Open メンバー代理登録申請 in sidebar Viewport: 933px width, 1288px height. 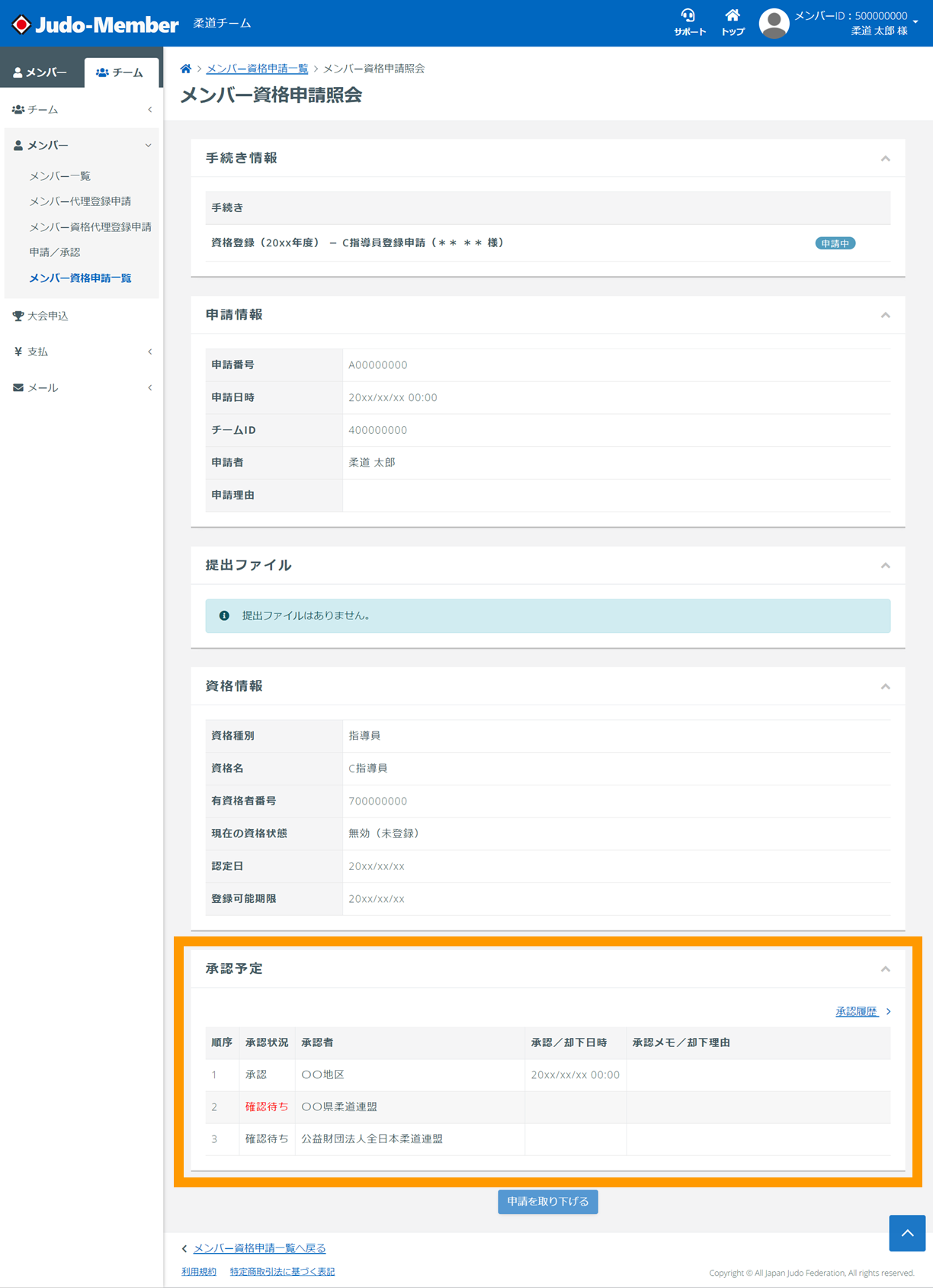point(80,201)
